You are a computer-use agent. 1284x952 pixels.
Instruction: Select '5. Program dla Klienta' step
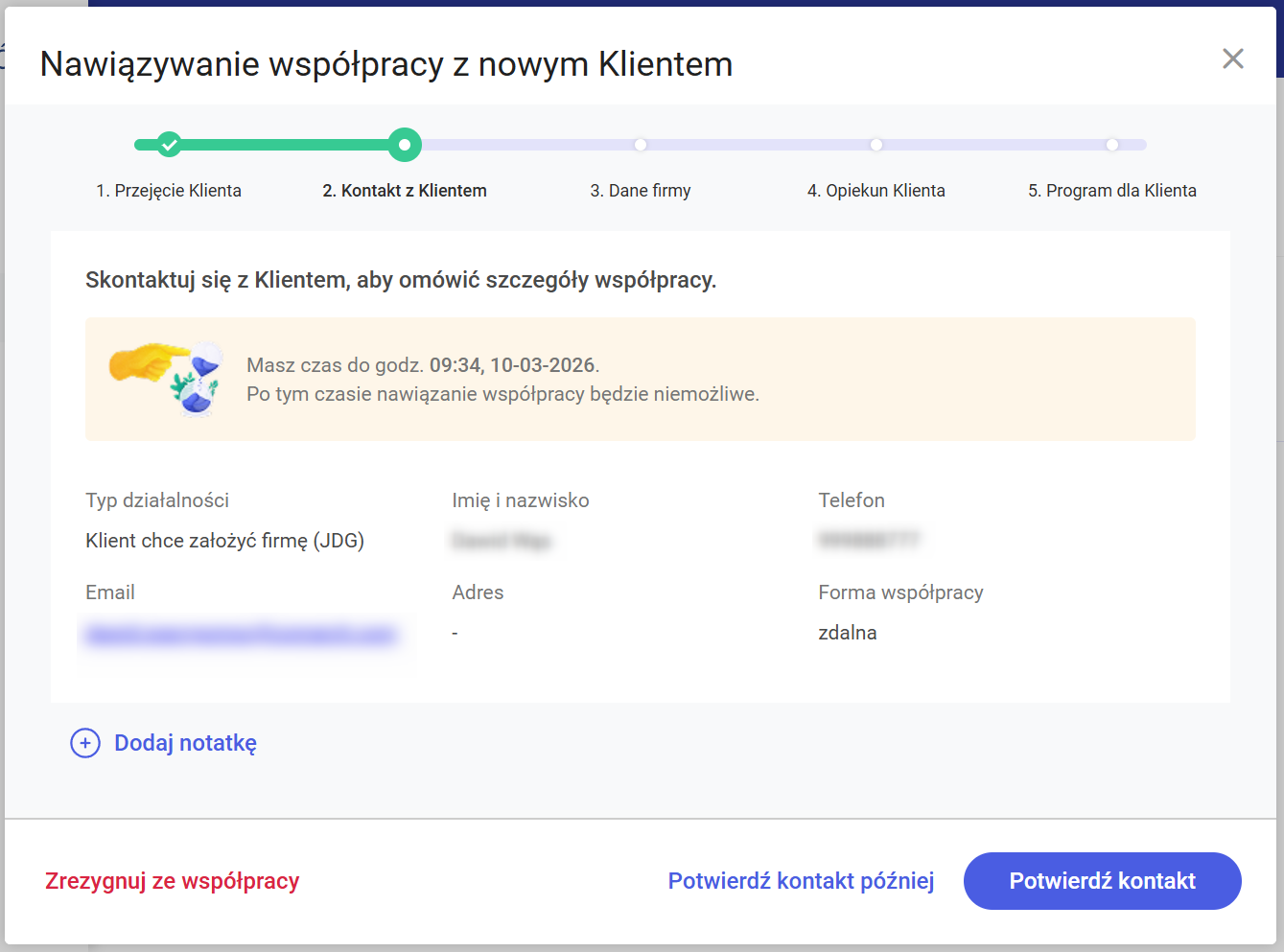tap(1112, 191)
